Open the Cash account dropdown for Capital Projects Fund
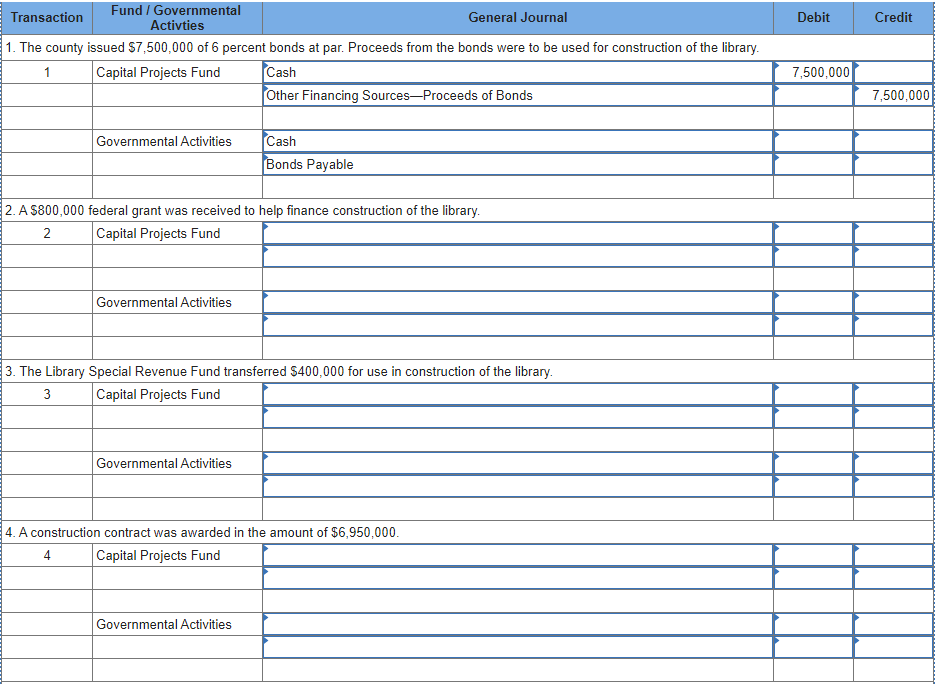The height and width of the screenshot is (684, 935). 518,72
